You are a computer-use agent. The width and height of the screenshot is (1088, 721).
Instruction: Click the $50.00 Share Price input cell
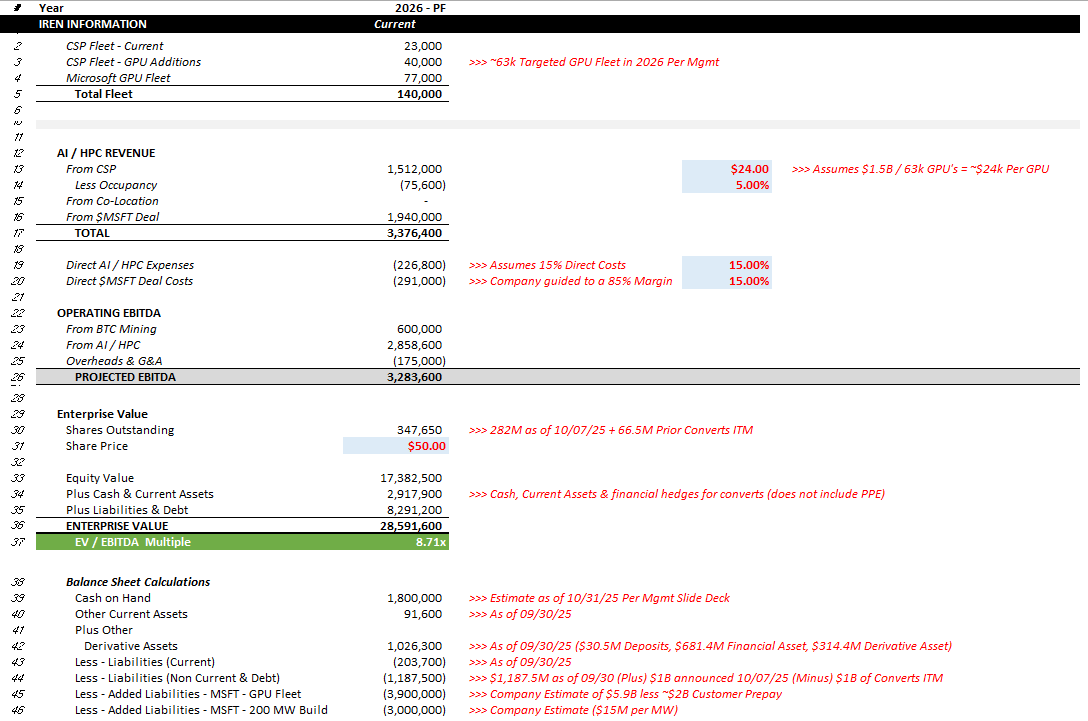[x=396, y=446]
